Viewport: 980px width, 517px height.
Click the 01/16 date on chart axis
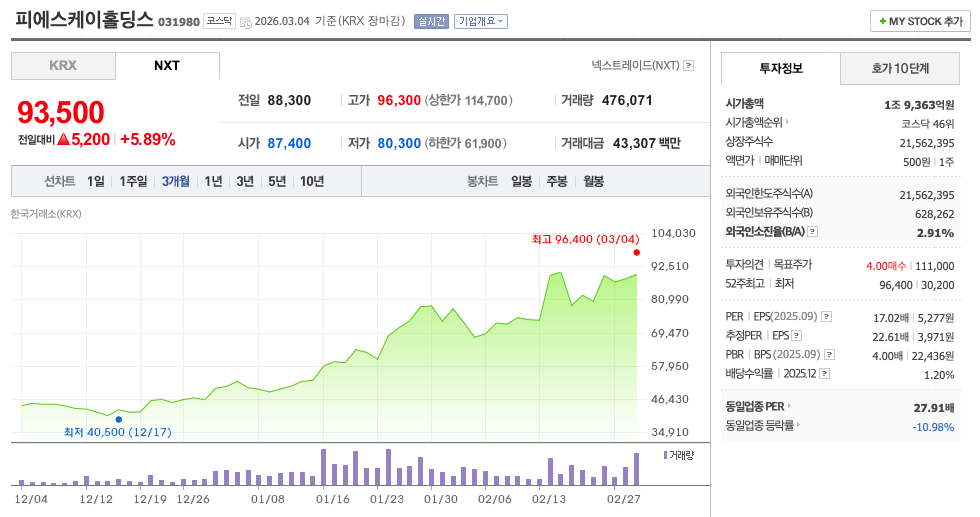[332, 499]
